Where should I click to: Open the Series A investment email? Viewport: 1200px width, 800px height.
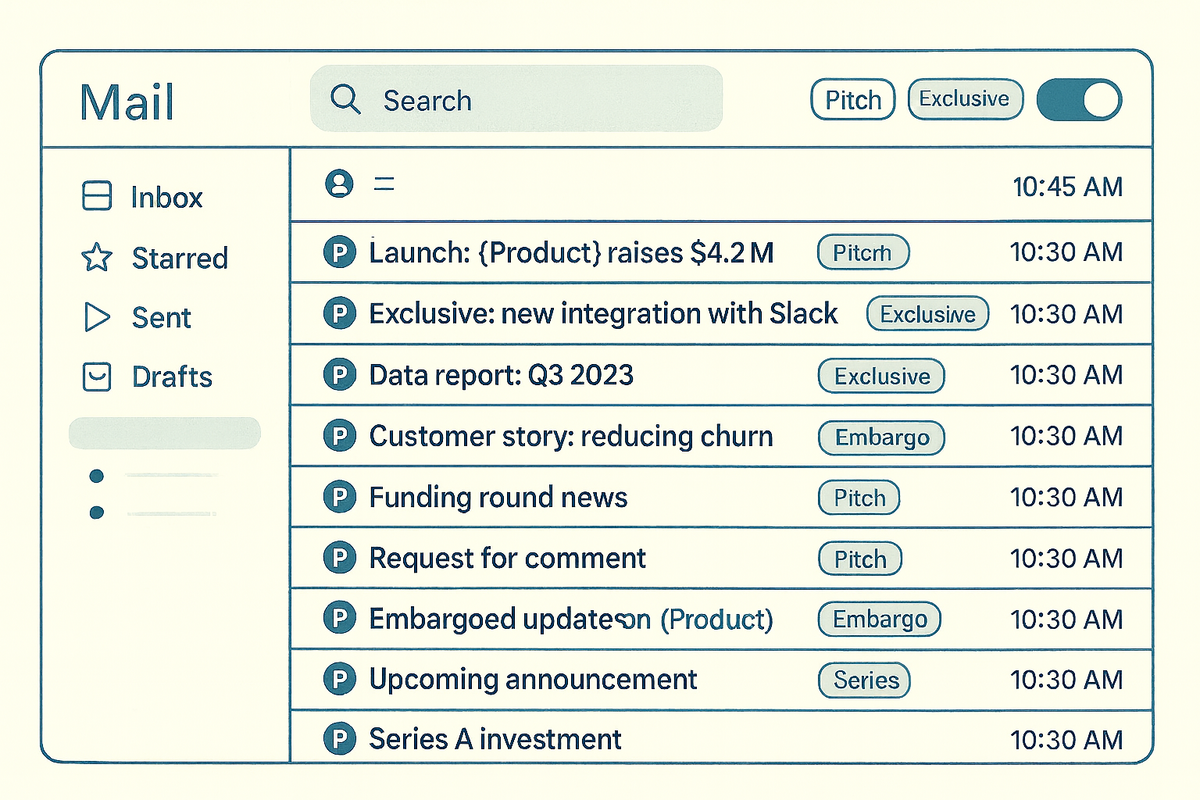tap(721, 737)
